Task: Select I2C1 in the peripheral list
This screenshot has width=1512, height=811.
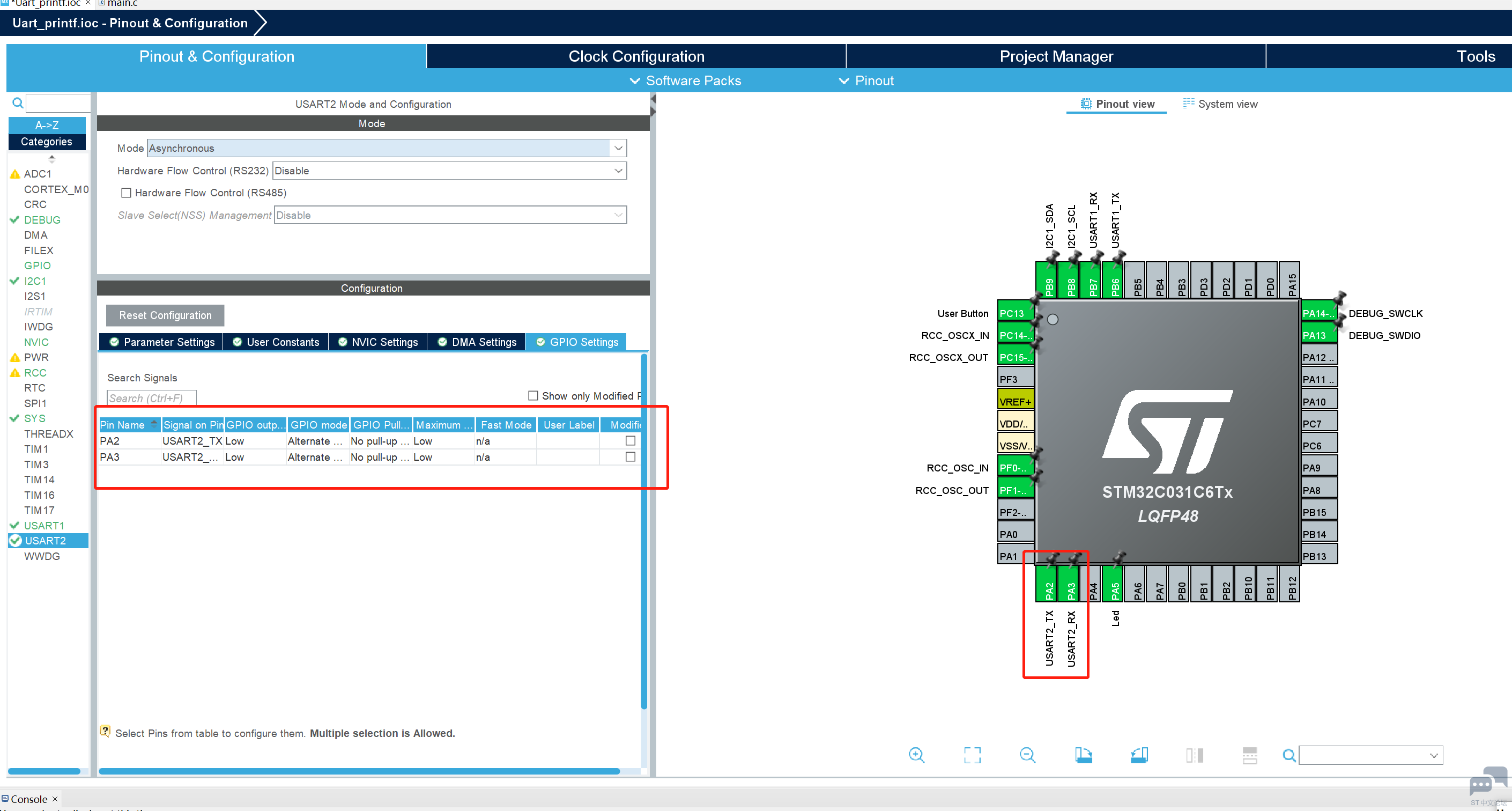Action: [x=35, y=281]
